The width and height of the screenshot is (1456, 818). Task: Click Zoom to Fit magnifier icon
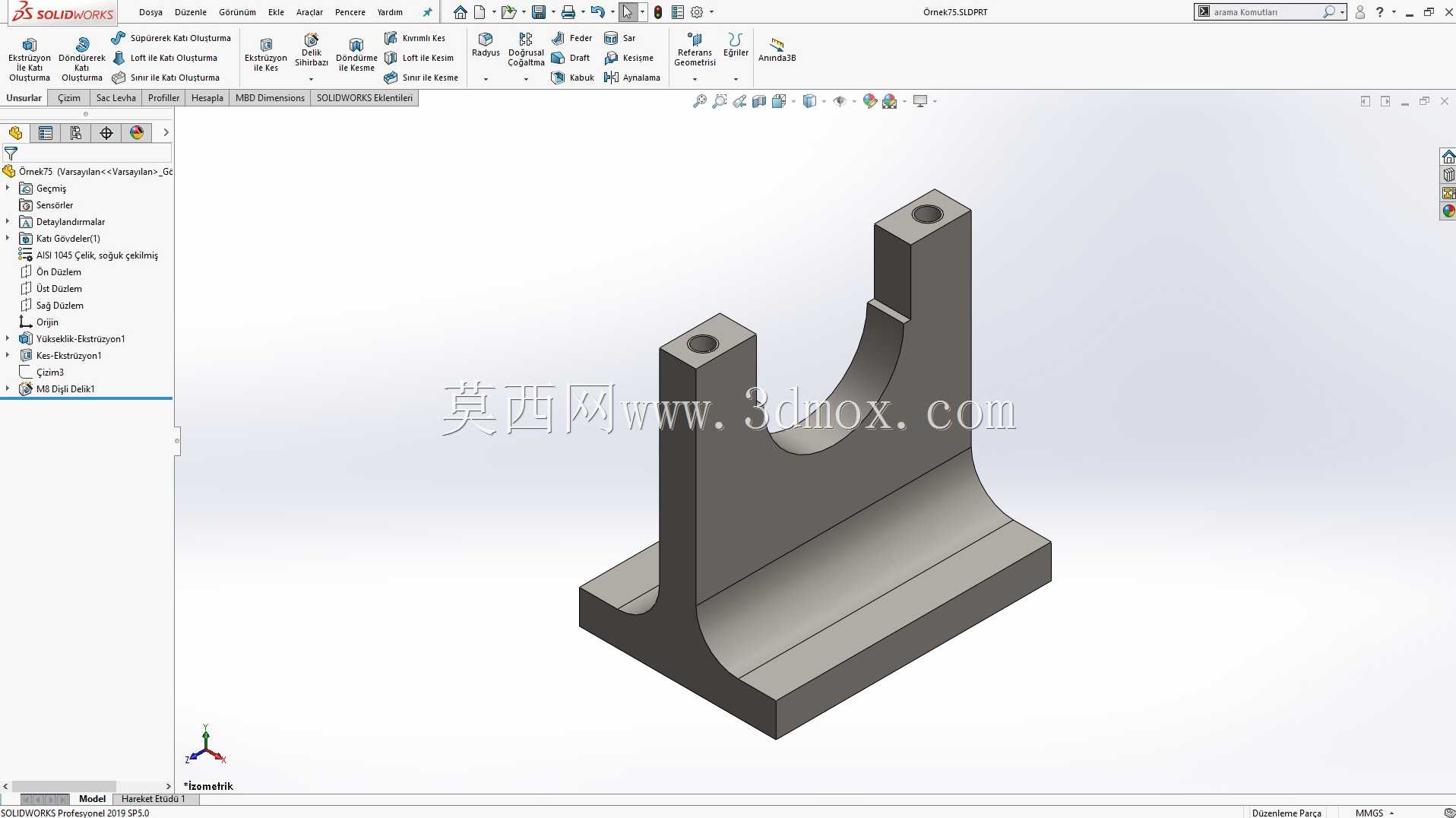tap(700, 101)
